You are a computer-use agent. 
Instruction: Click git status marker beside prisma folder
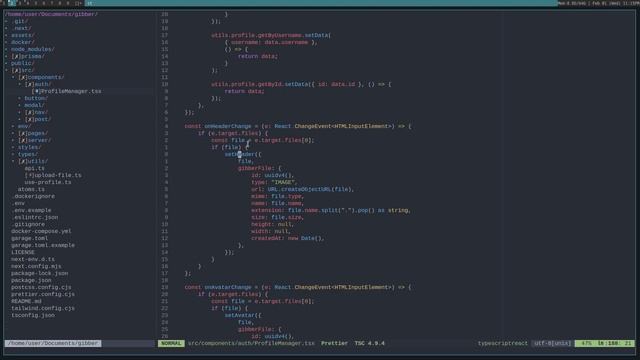click(x=16, y=56)
